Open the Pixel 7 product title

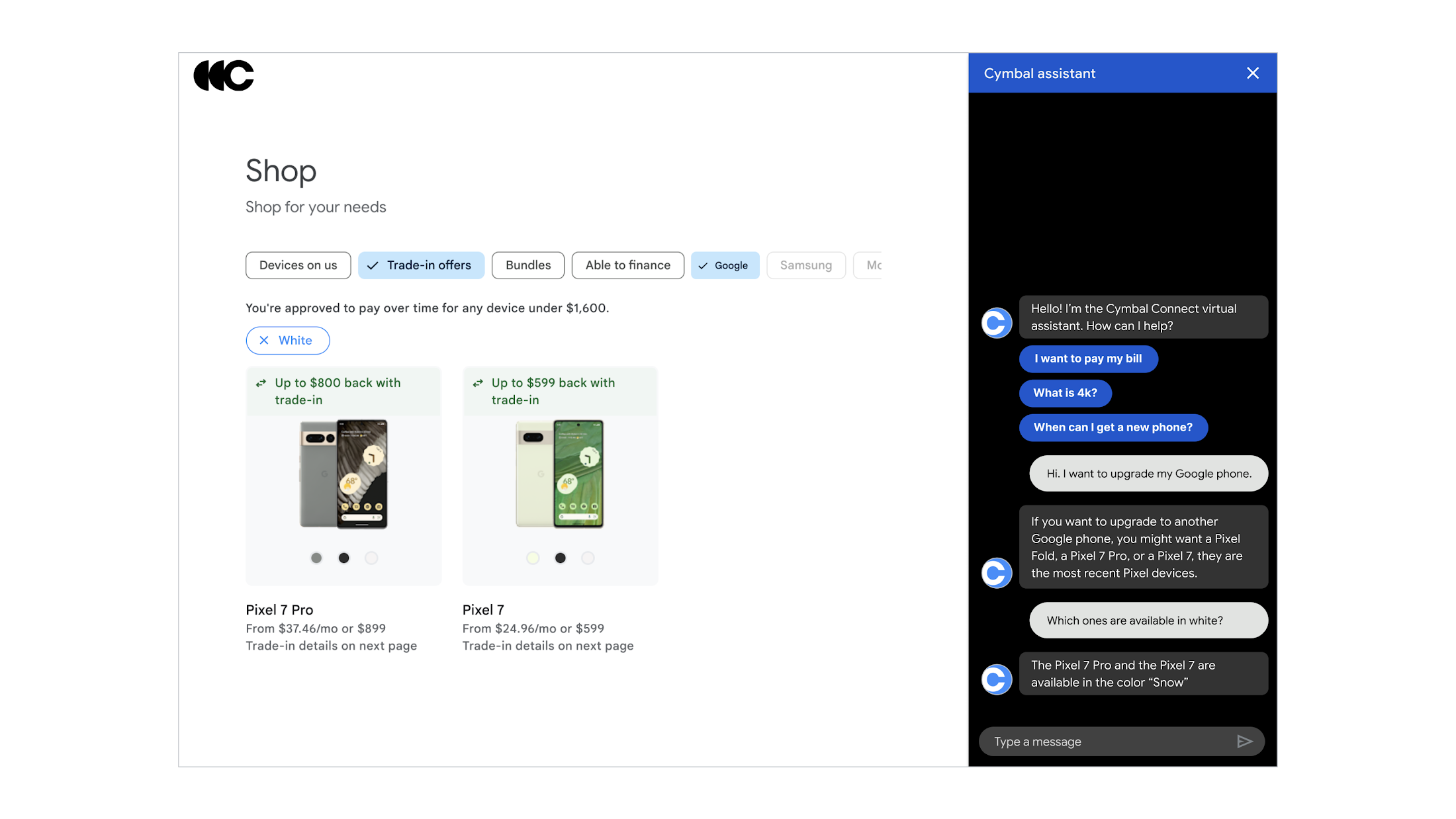483,610
